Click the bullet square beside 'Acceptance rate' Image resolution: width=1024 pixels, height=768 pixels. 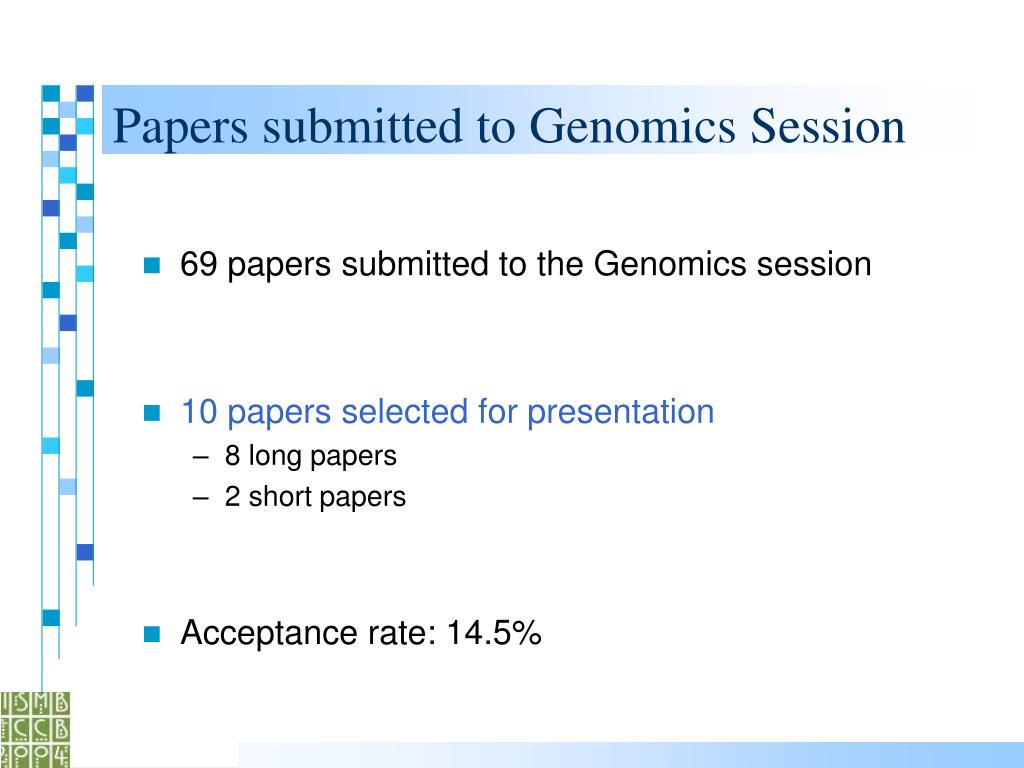[x=152, y=633]
